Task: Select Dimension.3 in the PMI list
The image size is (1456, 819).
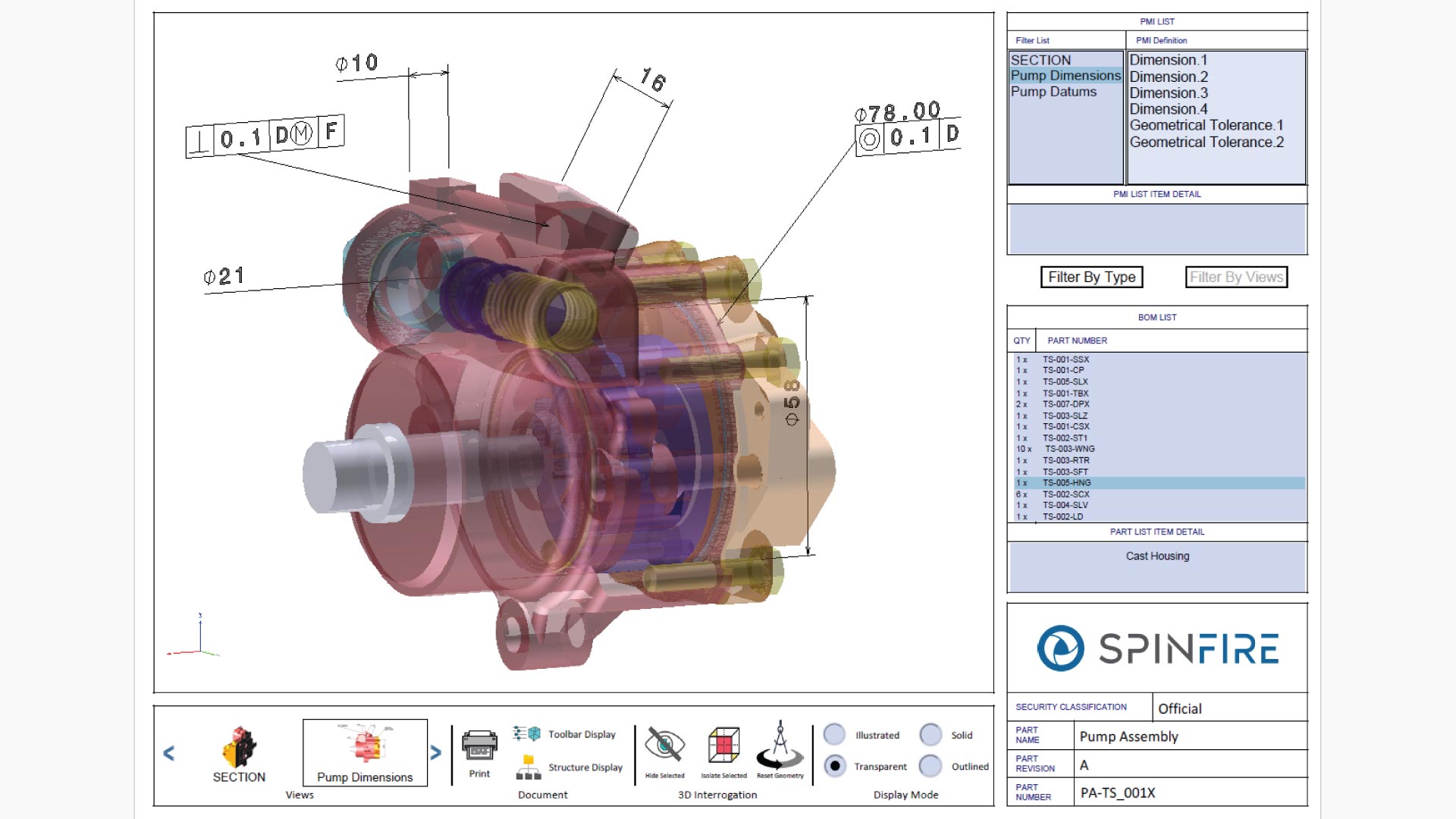Action: point(1168,93)
